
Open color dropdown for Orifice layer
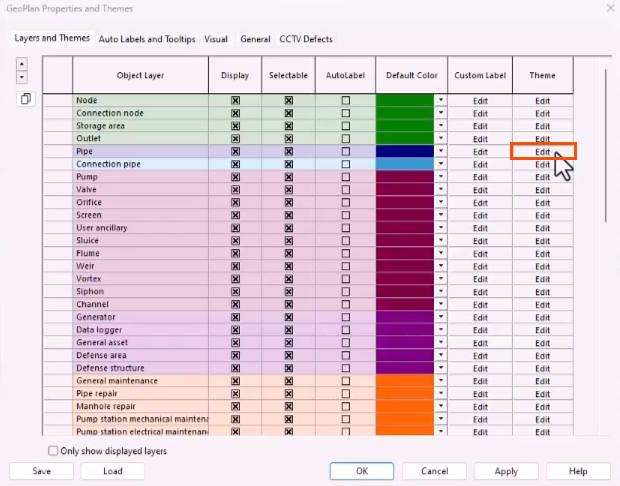pyautogui.click(x=440, y=202)
